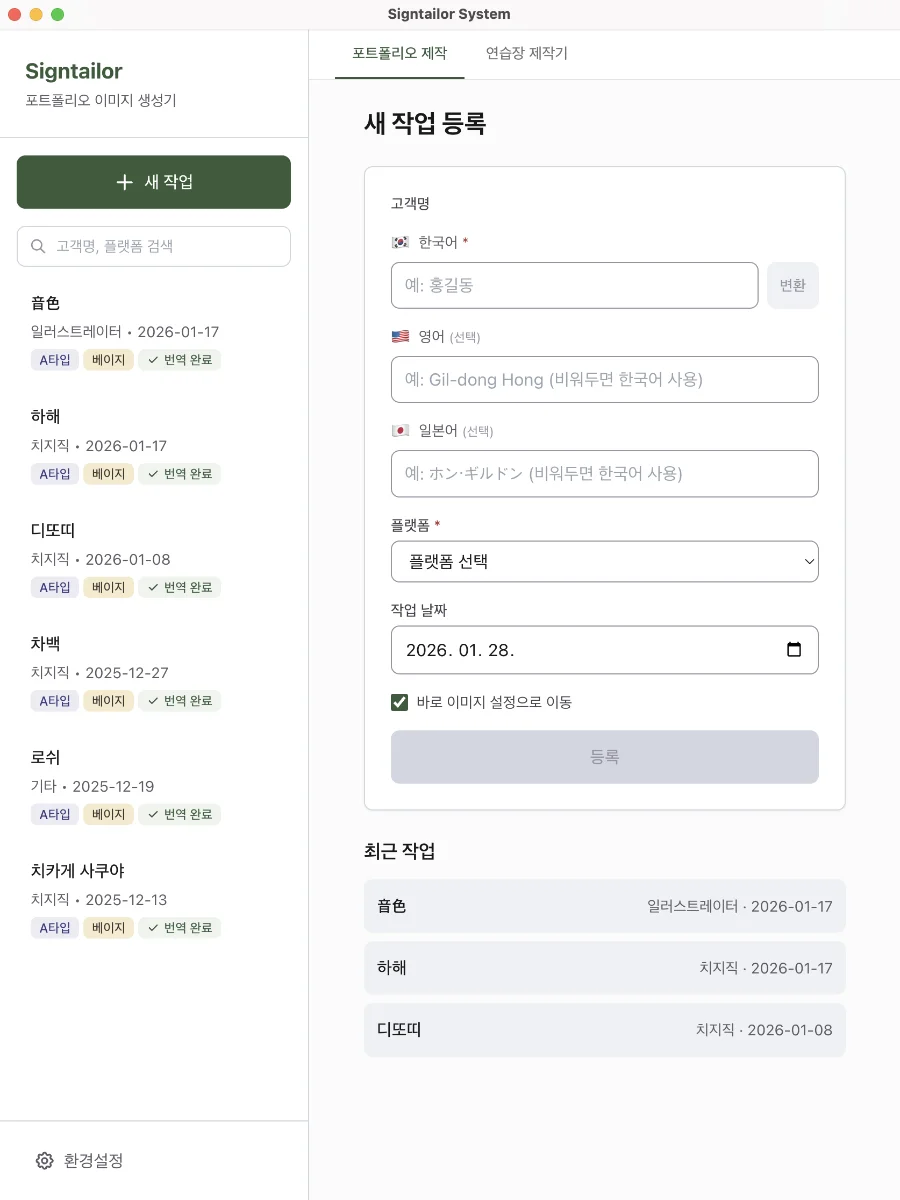Click the plus icon on 새 작업

click(124, 182)
